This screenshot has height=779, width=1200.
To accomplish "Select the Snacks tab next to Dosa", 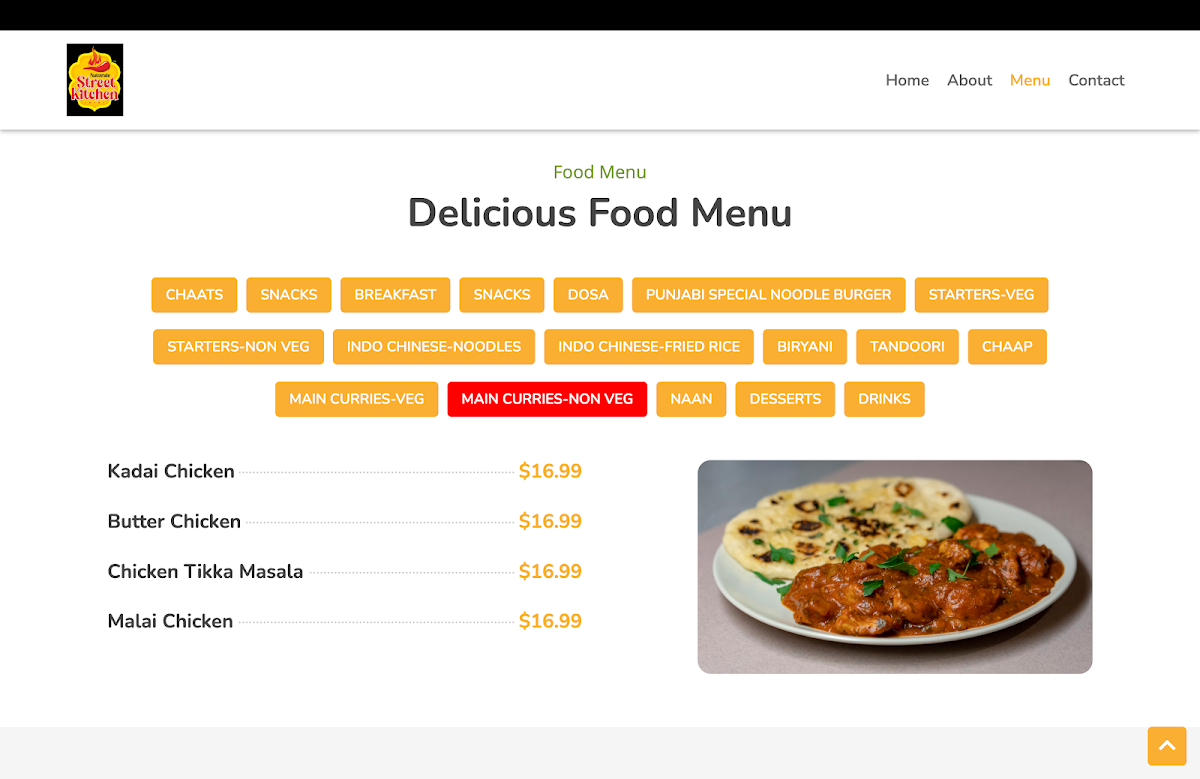I will click(502, 295).
